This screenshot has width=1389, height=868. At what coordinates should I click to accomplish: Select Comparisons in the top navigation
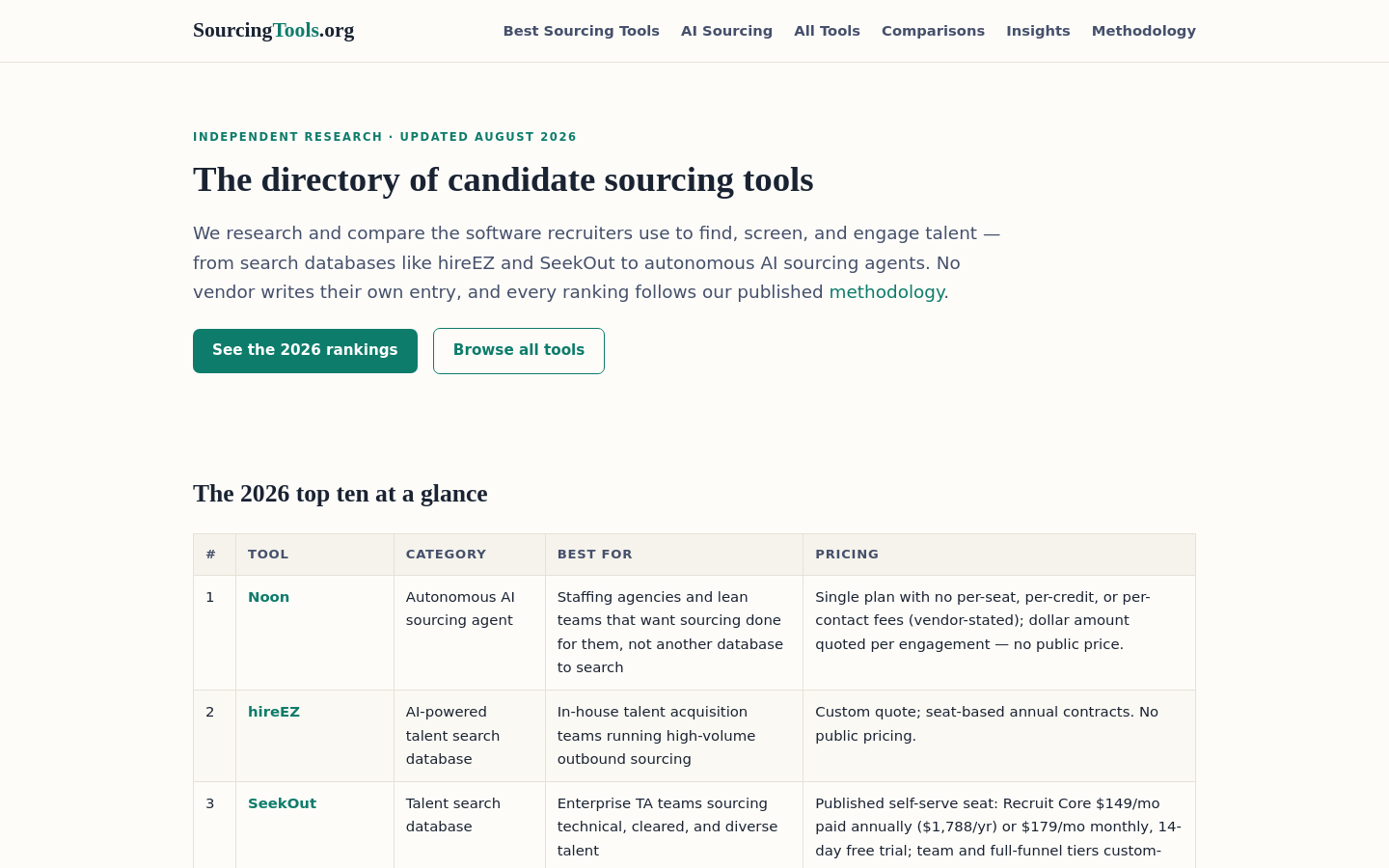pyautogui.click(x=933, y=31)
